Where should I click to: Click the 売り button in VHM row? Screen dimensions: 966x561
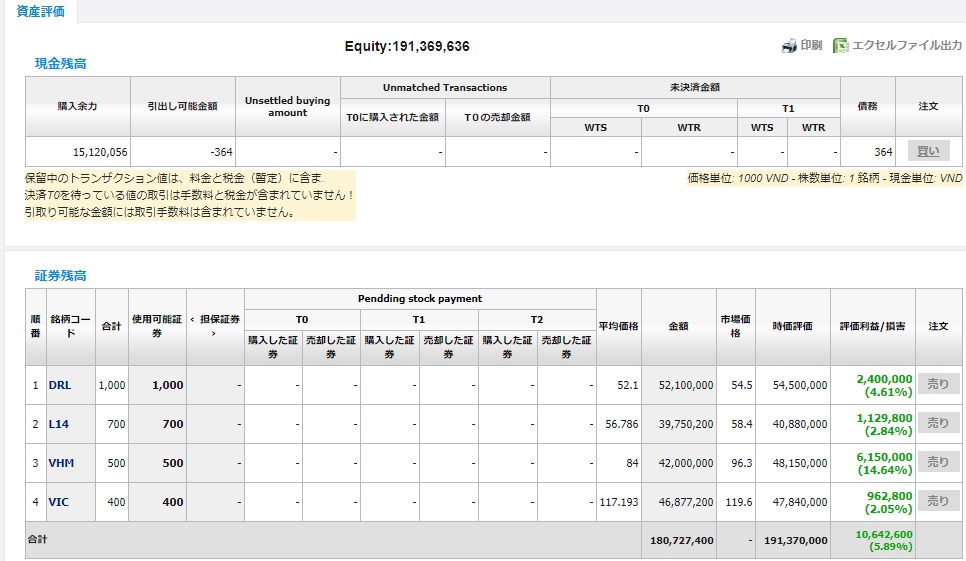click(937, 462)
